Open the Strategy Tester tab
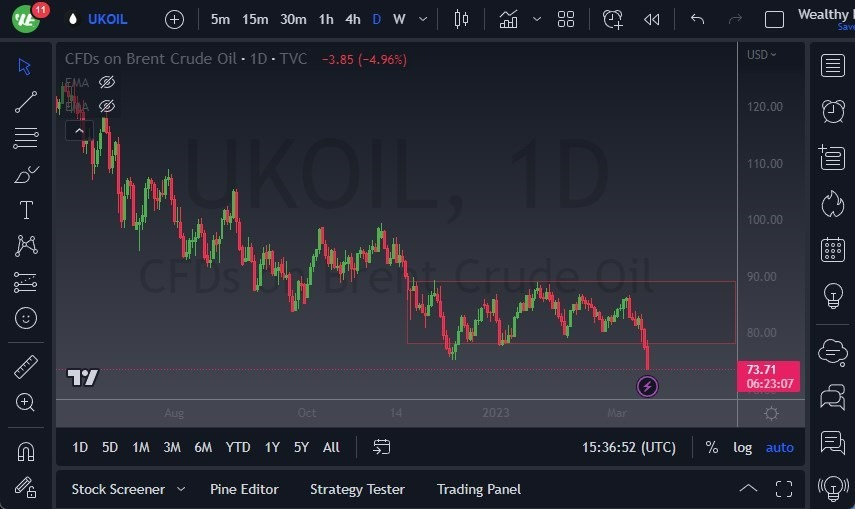This screenshot has height=509, width=855. click(357, 489)
